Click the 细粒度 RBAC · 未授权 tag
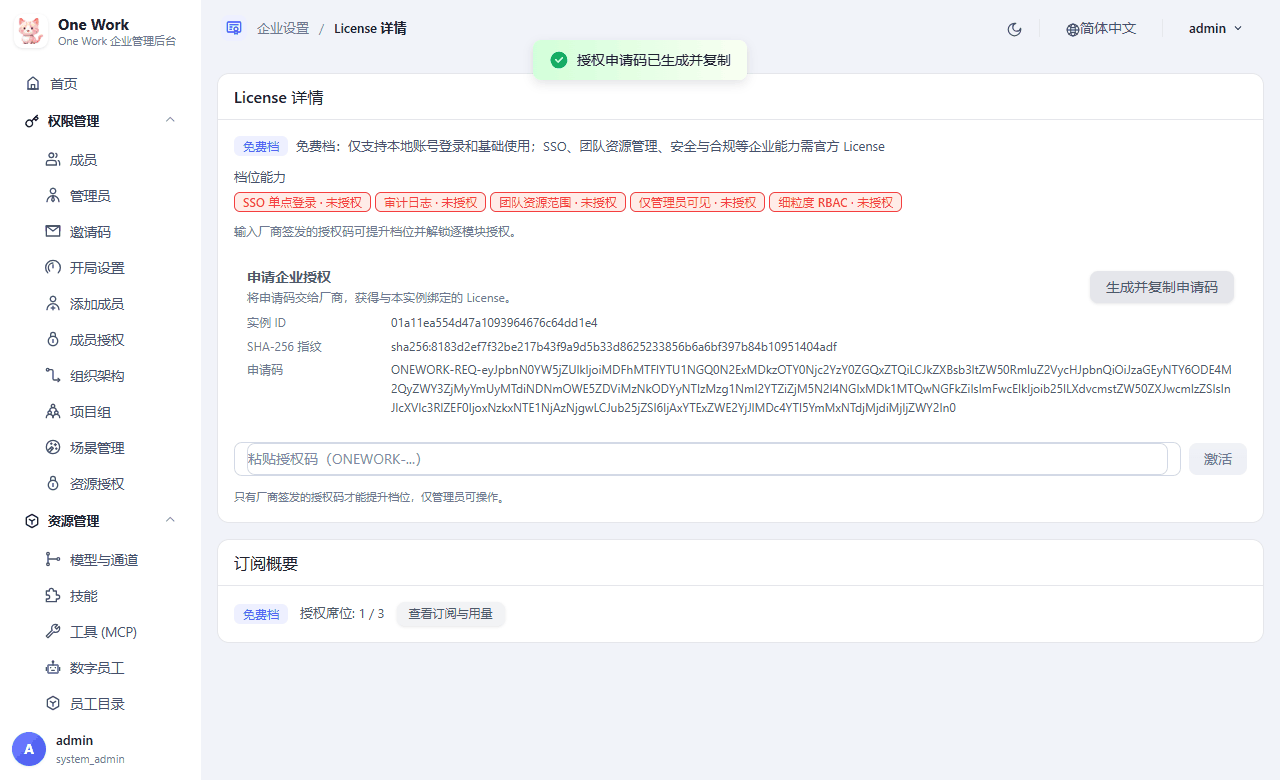The width and height of the screenshot is (1280, 780). click(x=836, y=202)
